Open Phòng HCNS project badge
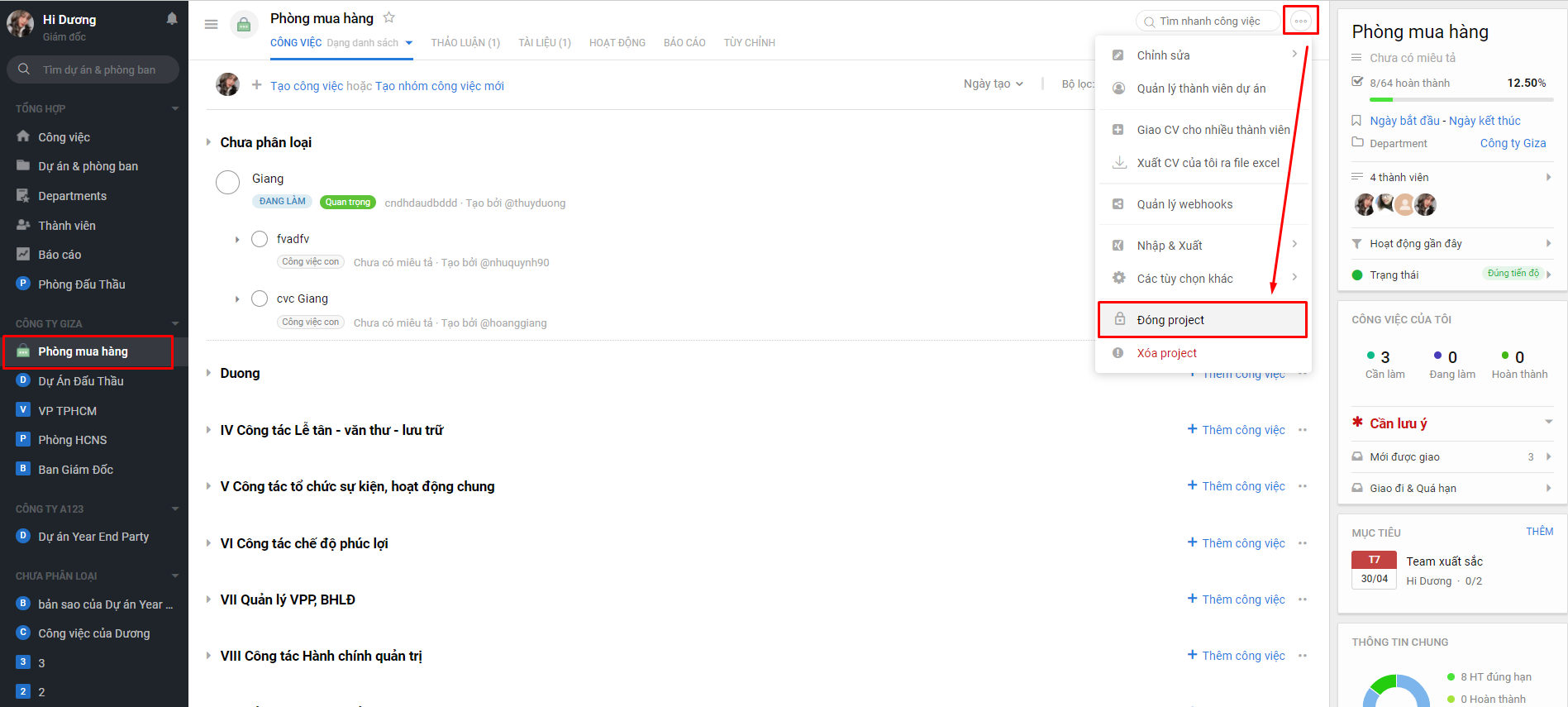Image resolution: width=1568 pixels, height=707 pixels. tap(23, 439)
